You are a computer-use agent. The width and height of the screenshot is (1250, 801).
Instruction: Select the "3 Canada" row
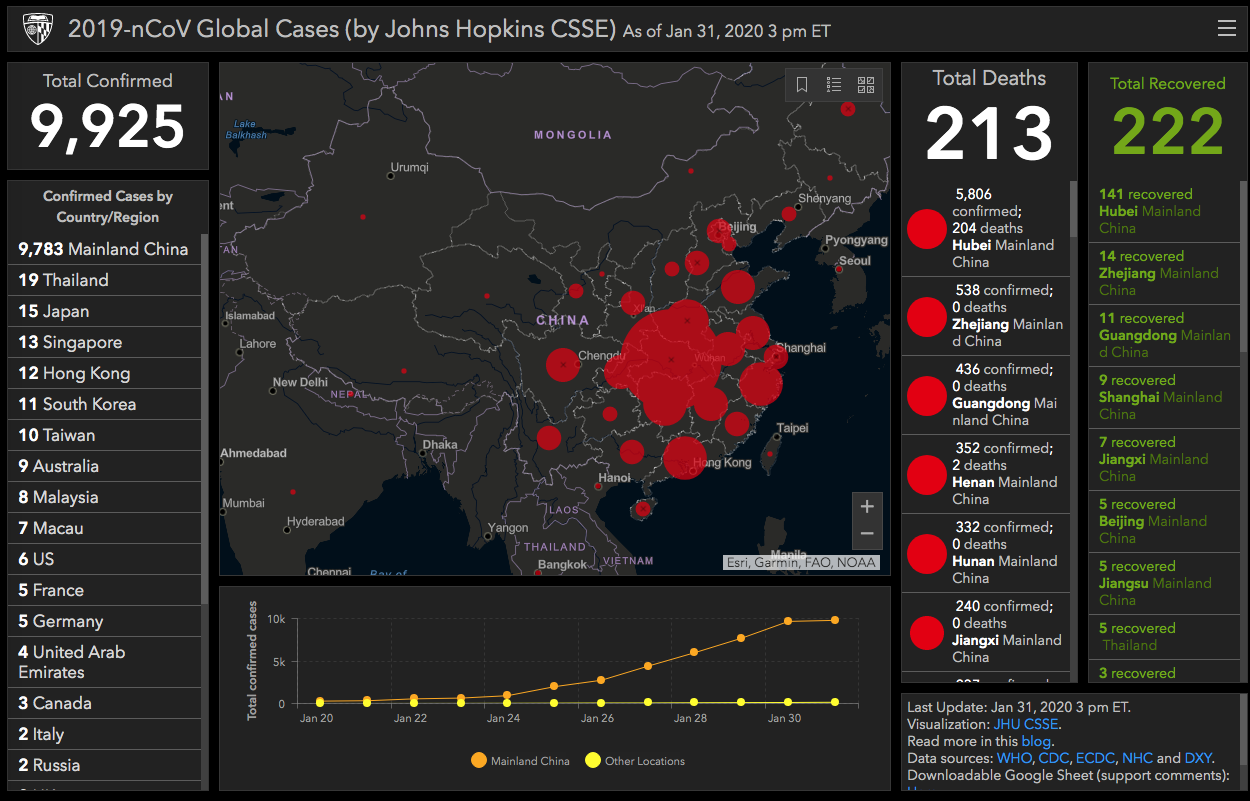tap(104, 703)
